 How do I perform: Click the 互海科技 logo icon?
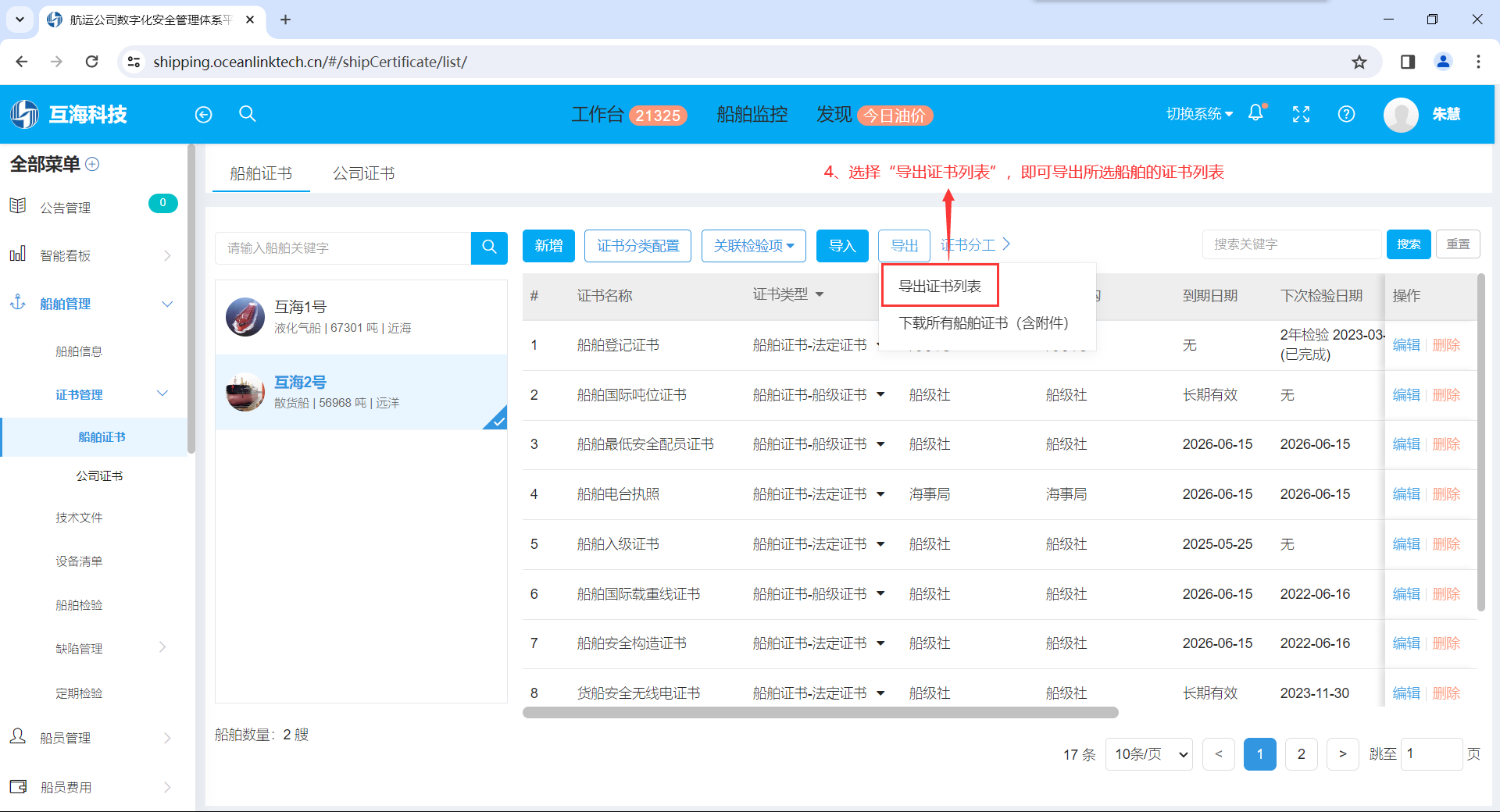[25, 115]
